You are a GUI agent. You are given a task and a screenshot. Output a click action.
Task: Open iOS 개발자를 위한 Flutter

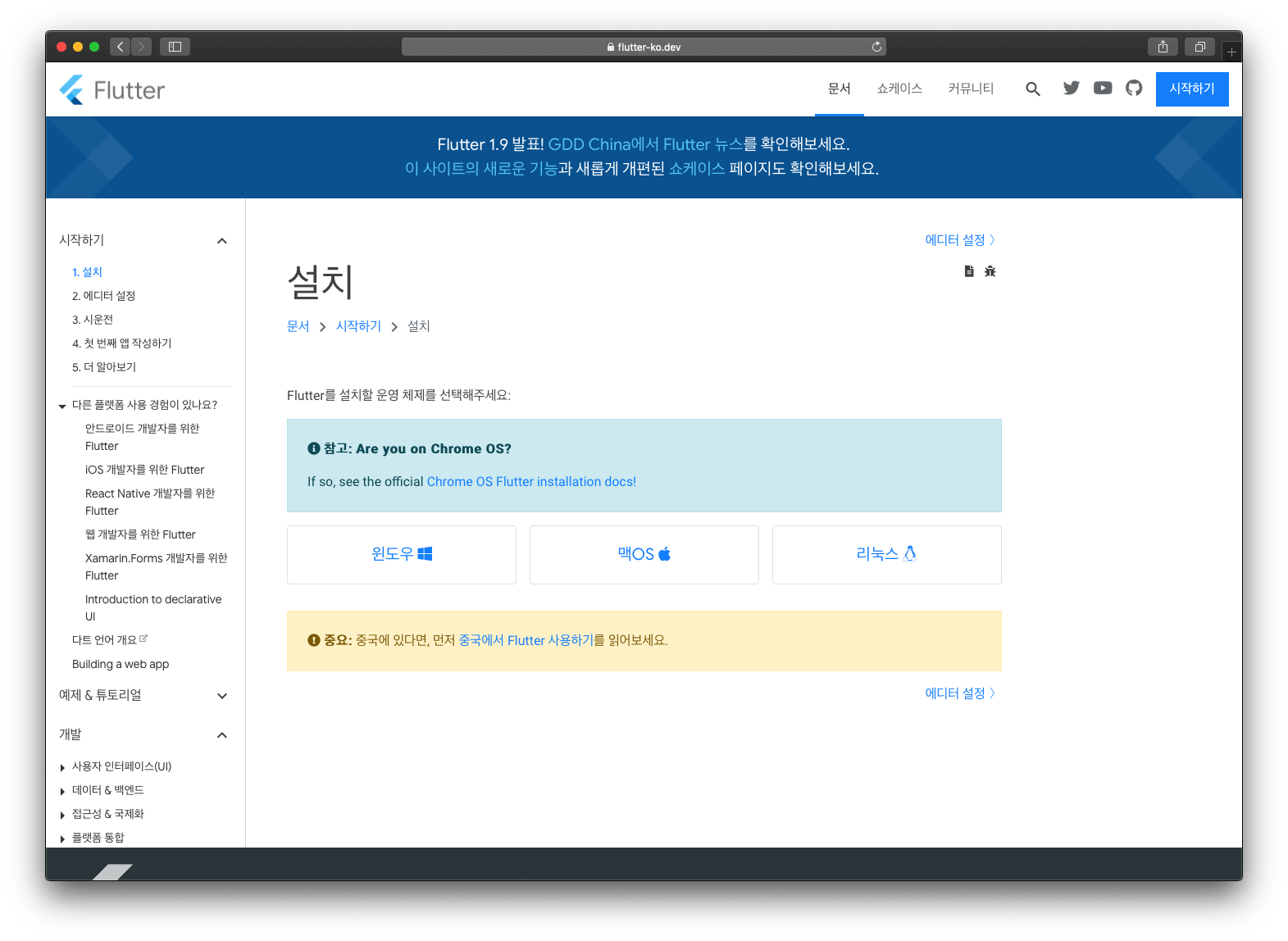coord(145,470)
